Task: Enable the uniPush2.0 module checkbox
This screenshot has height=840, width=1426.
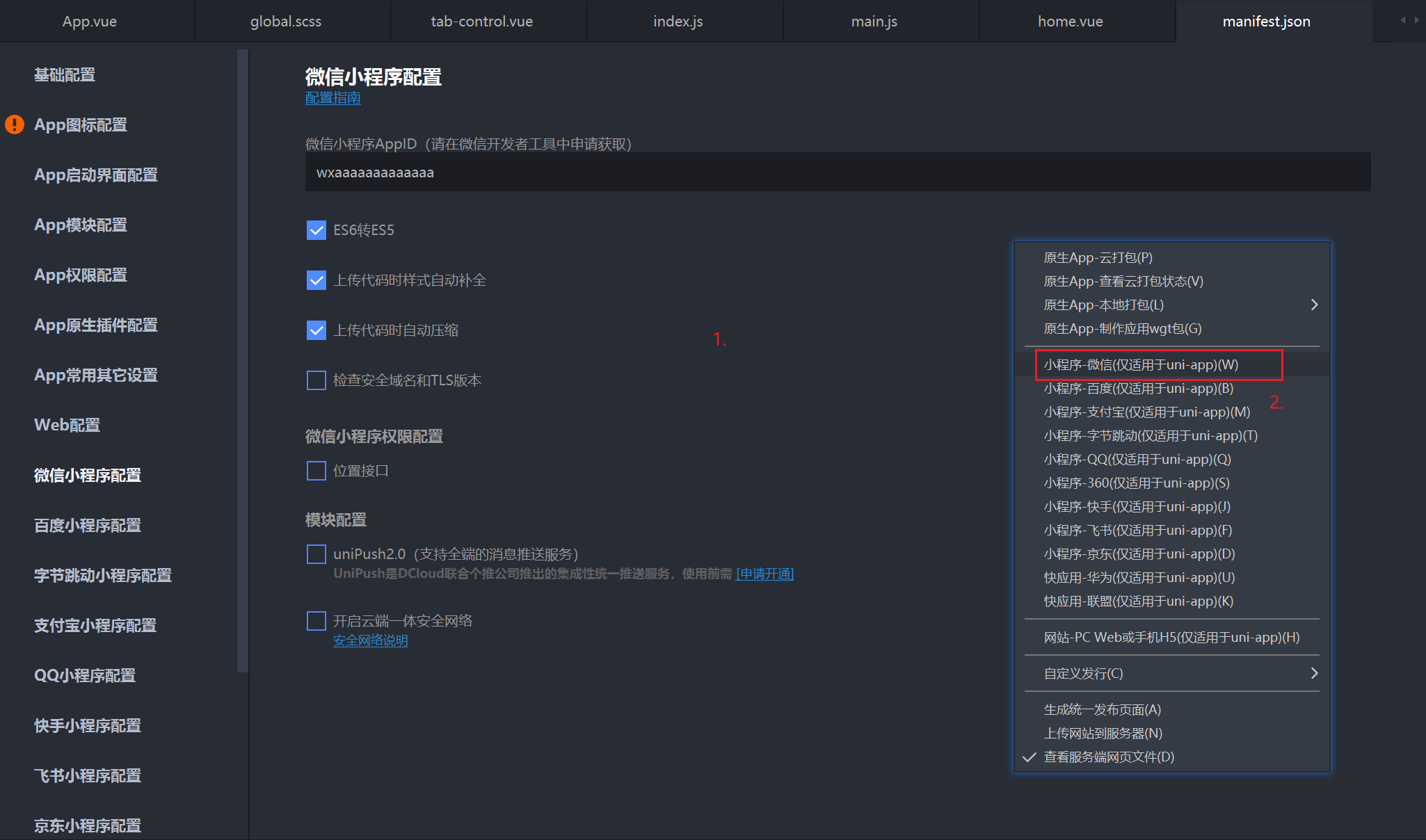Action: pos(317,554)
